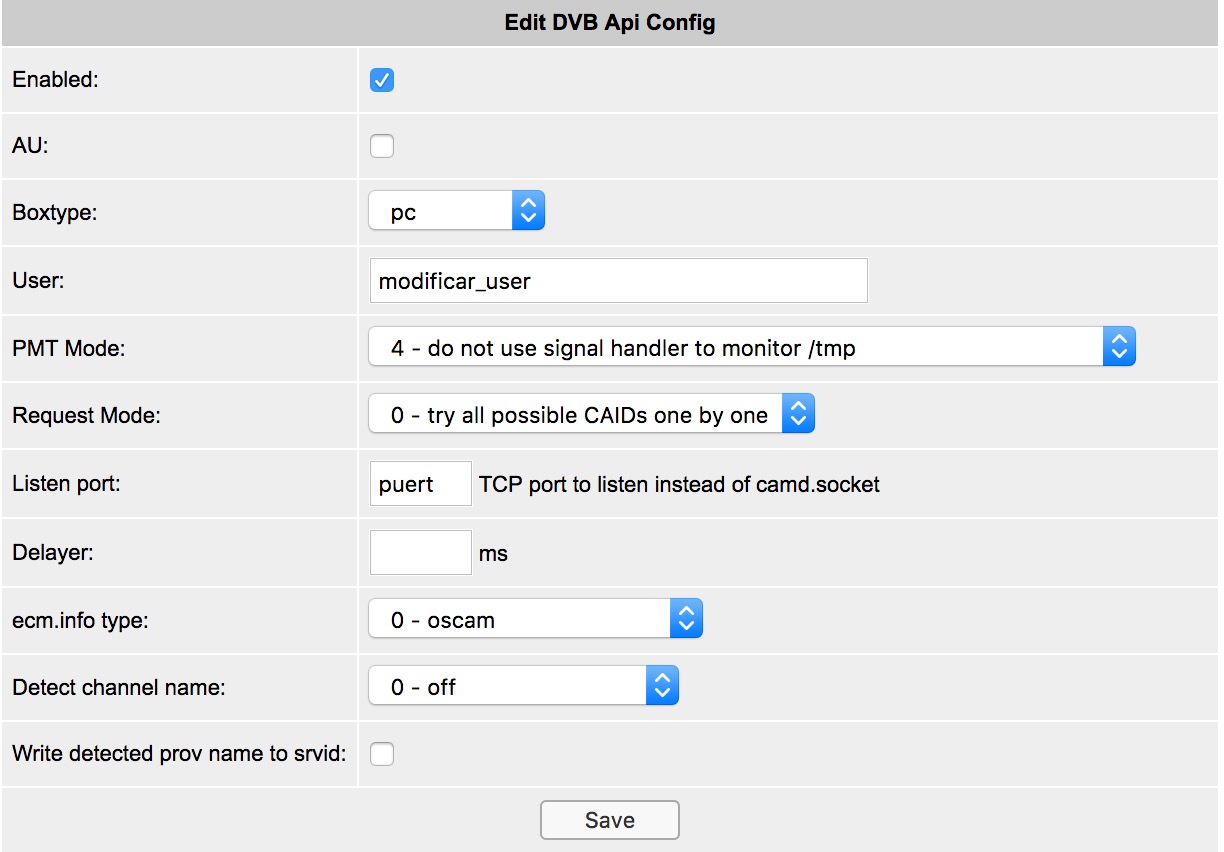Image resolution: width=1224 pixels, height=852 pixels.
Task: Click the TCP port to listen description text
Action: [x=680, y=485]
